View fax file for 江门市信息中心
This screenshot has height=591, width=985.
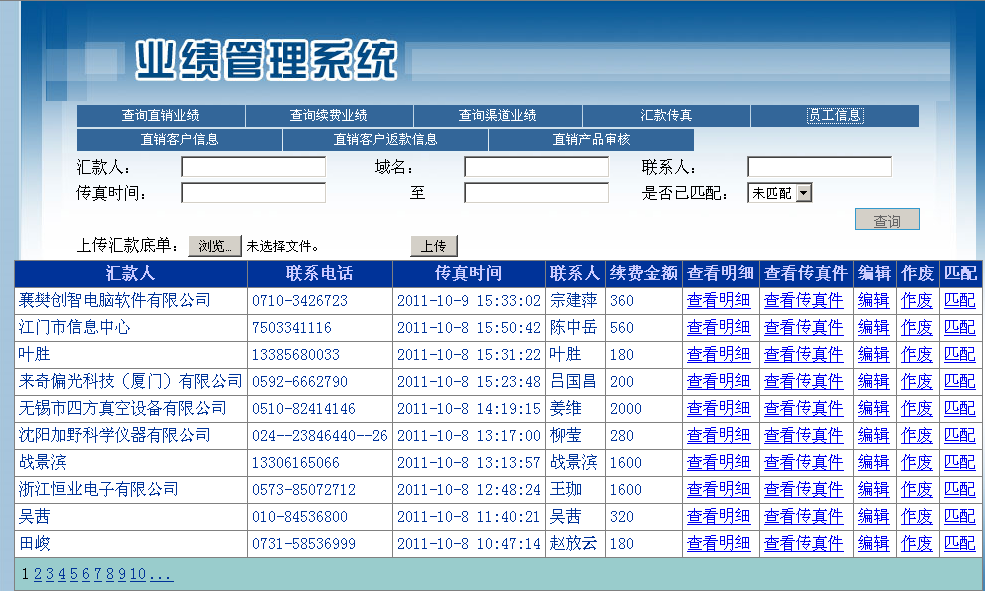click(803, 328)
